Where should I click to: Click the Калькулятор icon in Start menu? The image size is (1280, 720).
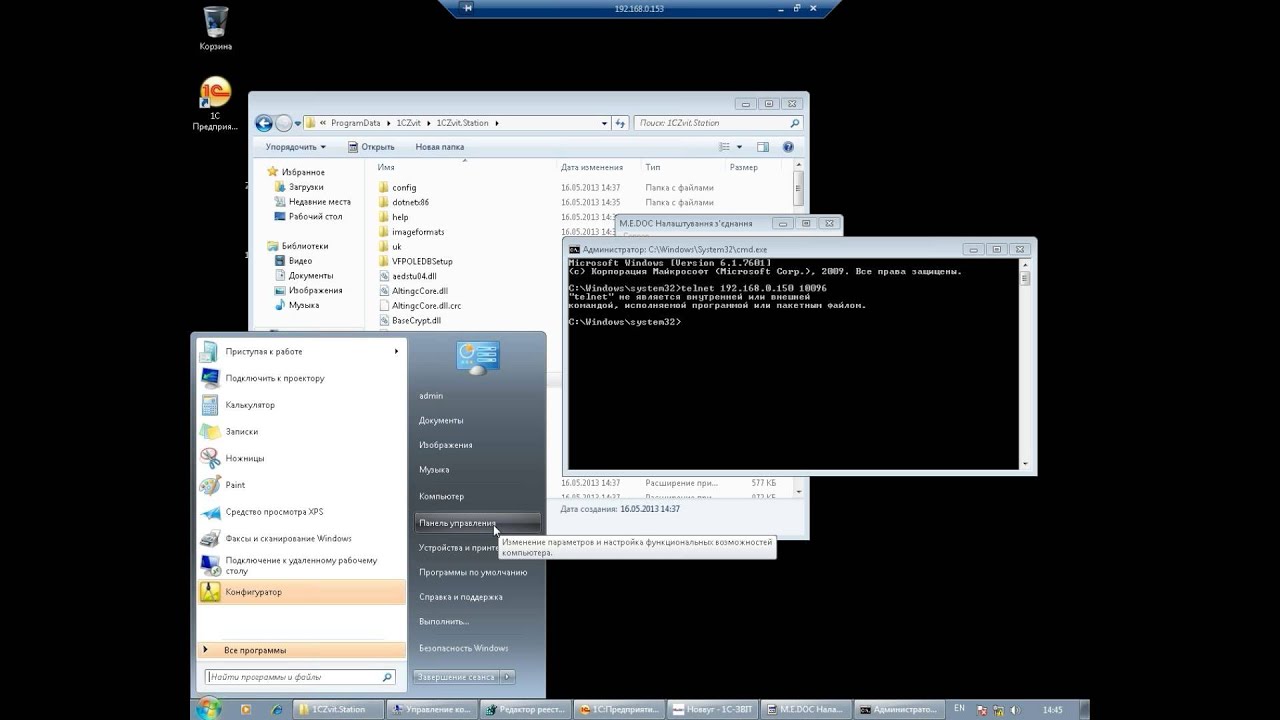pyautogui.click(x=209, y=405)
